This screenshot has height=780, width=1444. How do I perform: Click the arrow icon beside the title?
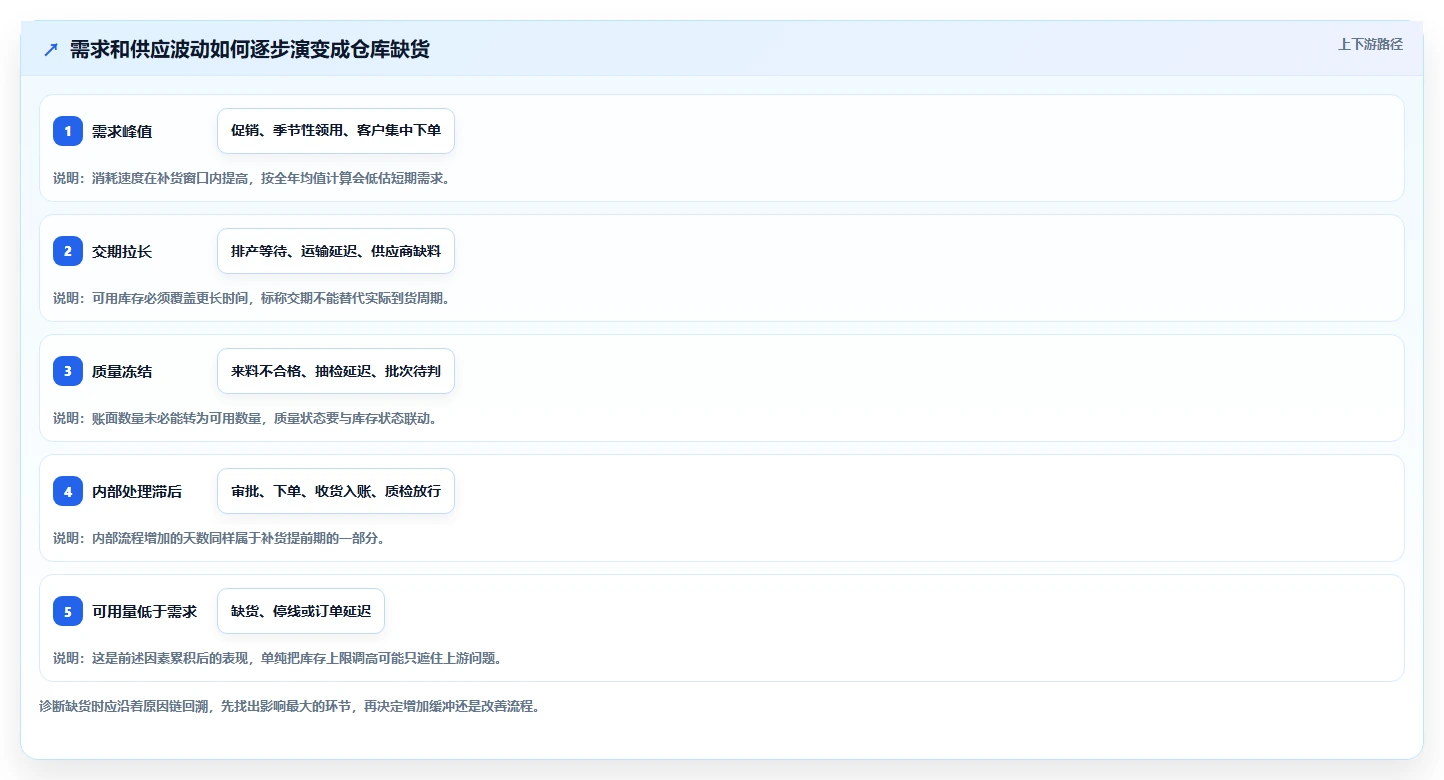point(51,49)
